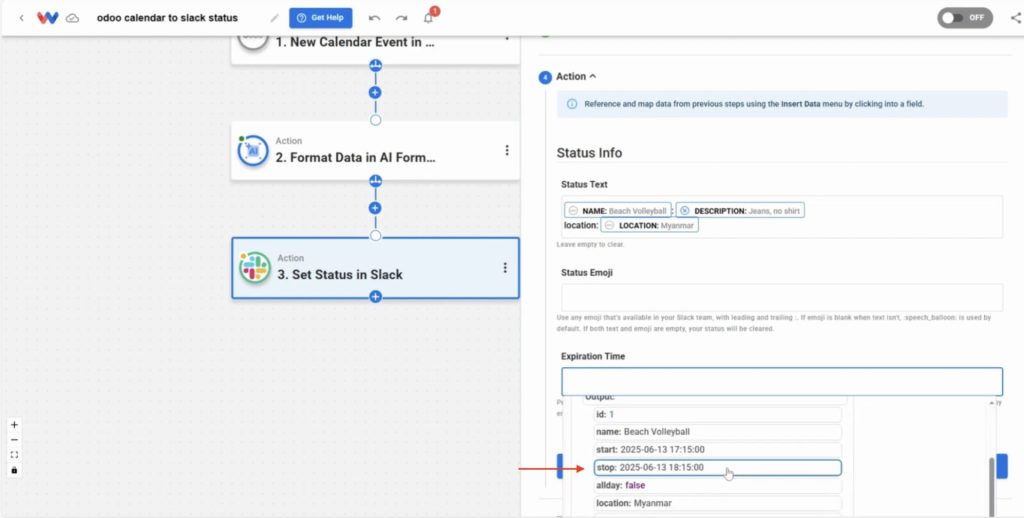Image resolution: width=1024 pixels, height=518 pixels.
Task: Click into the Status Emoji field
Action: coord(782,297)
